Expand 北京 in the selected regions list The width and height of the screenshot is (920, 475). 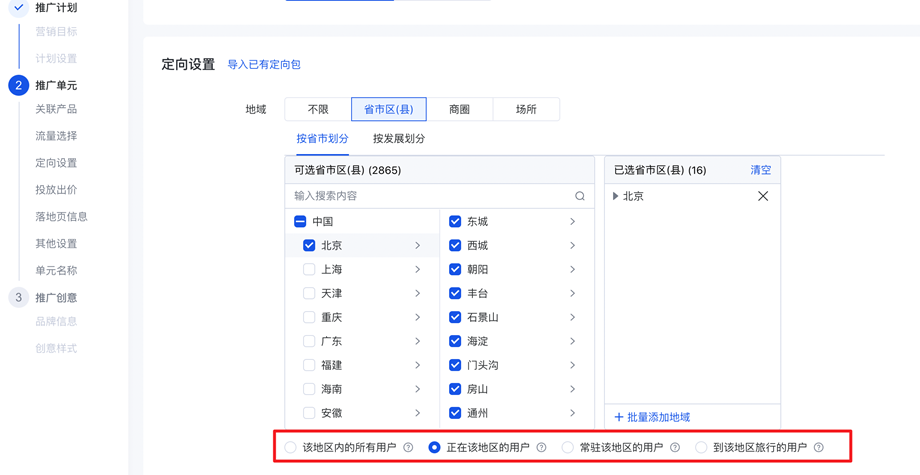(616, 196)
